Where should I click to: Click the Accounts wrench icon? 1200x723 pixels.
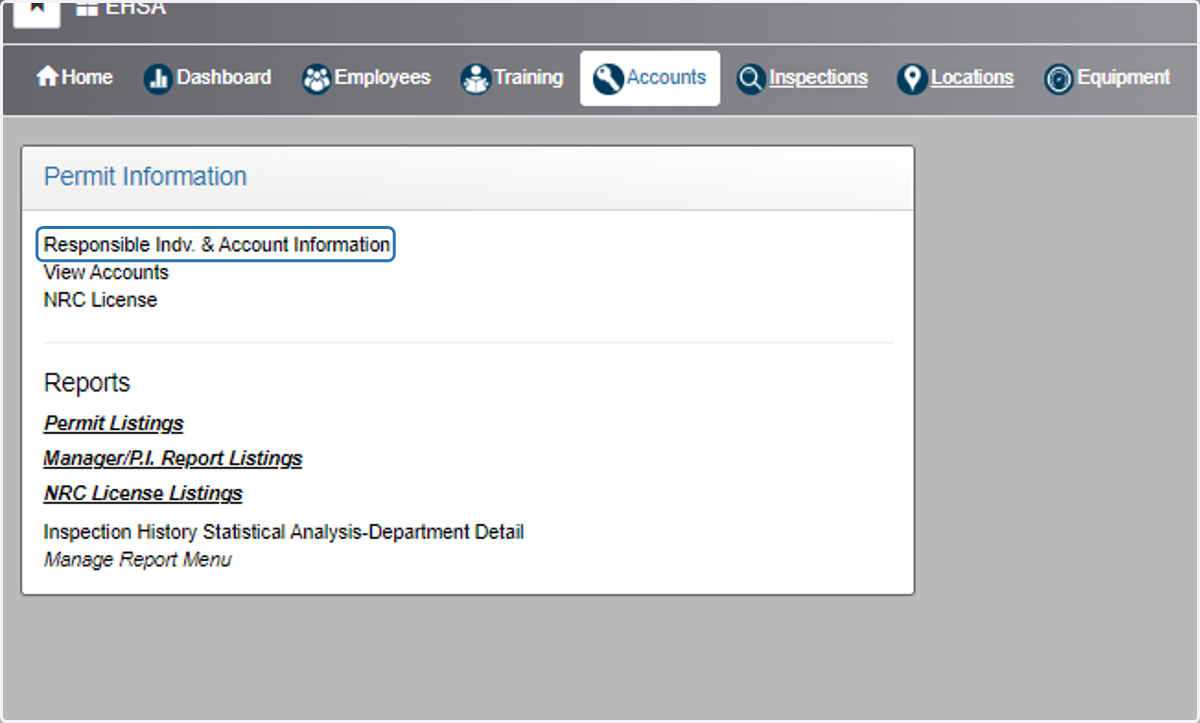click(x=608, y=79)
